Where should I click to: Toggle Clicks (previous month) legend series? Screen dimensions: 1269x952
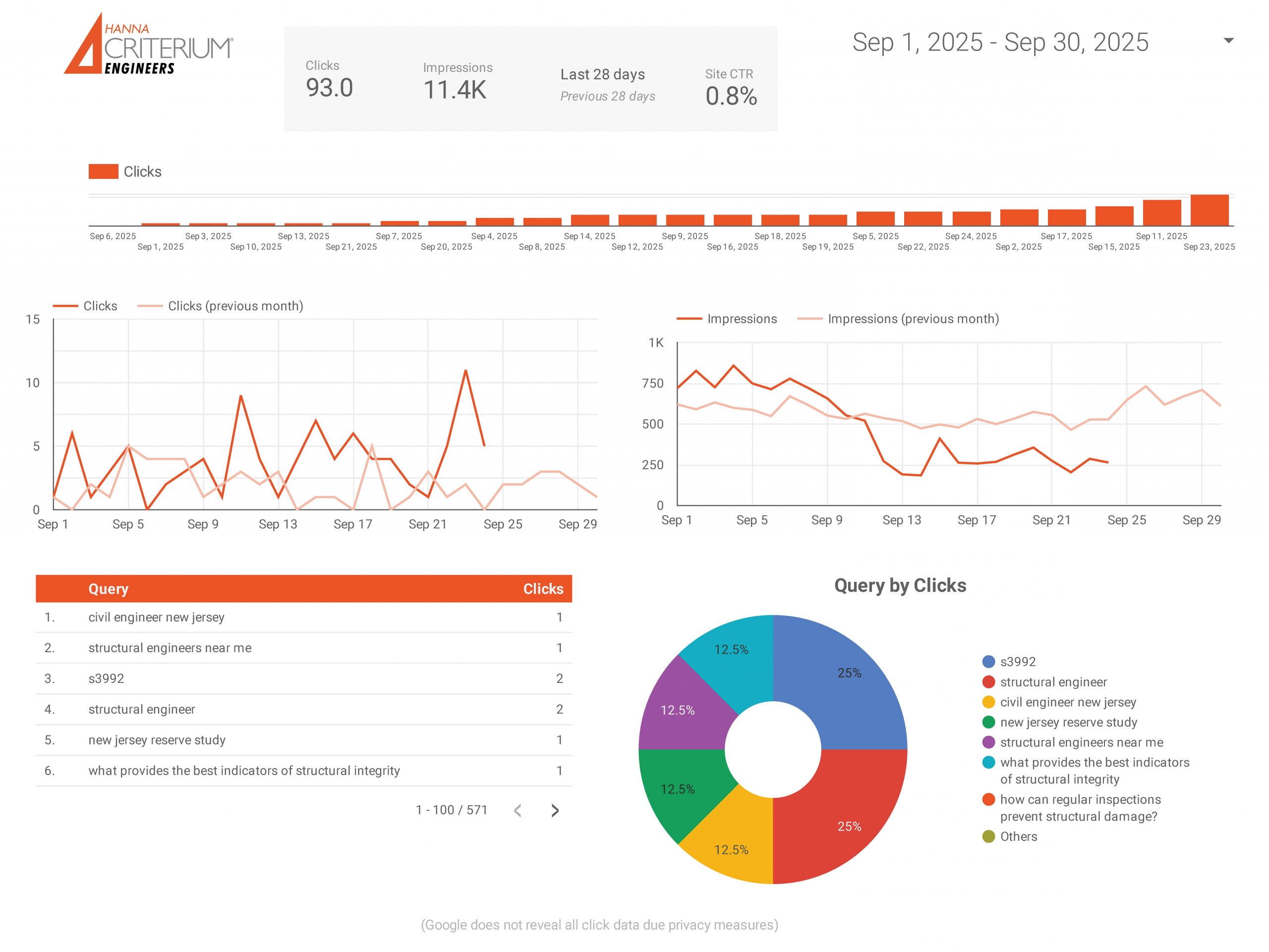[235, 306]
